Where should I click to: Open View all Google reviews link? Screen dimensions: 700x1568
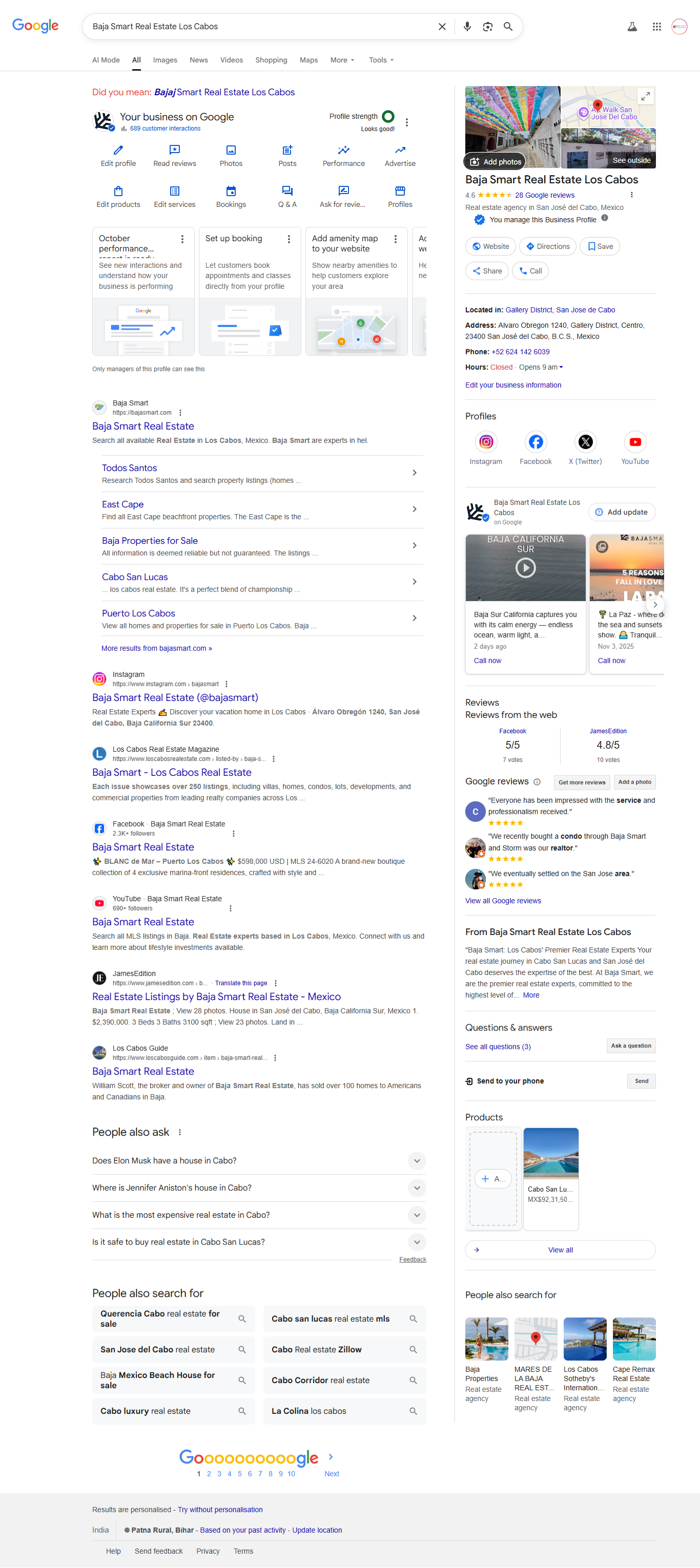[503, 900]
